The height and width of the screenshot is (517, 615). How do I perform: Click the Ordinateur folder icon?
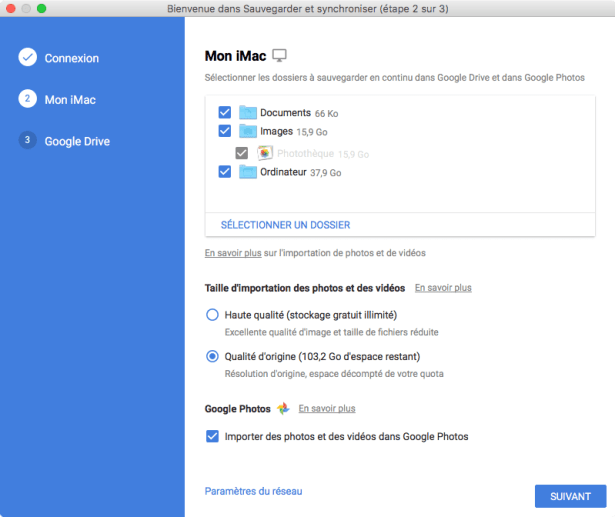tap(248, 171)
